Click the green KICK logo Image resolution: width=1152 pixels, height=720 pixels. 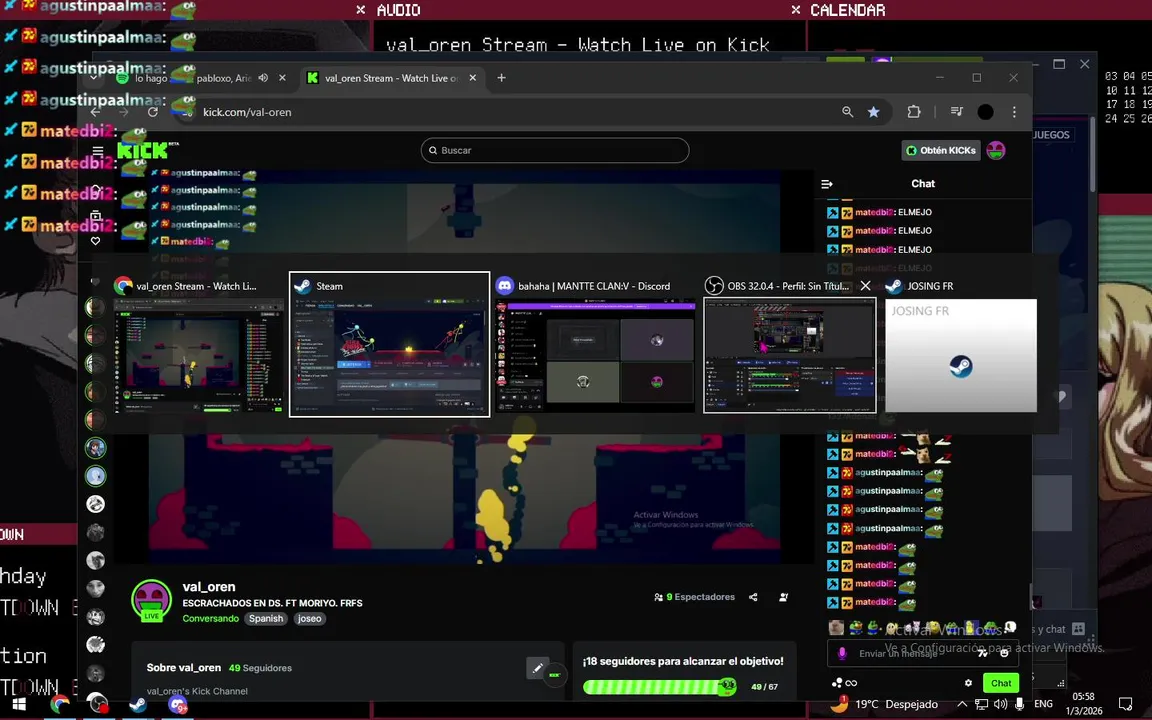coord(145,151)
